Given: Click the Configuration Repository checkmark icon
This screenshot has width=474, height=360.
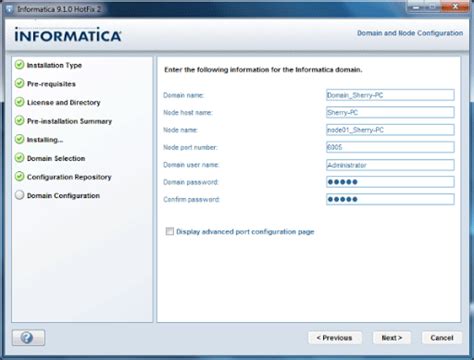Looking at the screenshot, I should [x=20, y=176].
